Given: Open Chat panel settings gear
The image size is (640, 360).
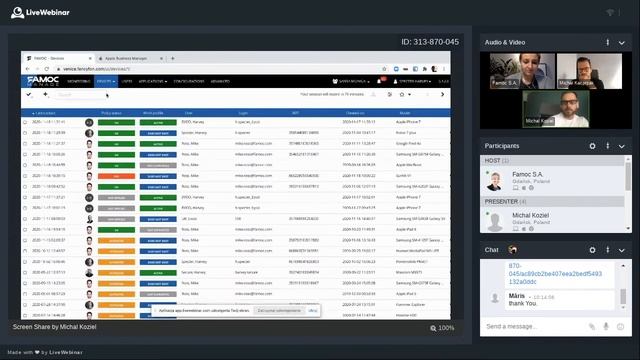Looking at the screenshot, I should pos(592,250).
